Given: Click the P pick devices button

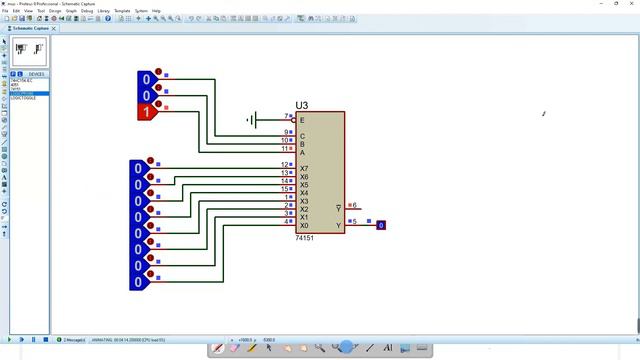Looking at the screenshot, I should click(13, 74).
